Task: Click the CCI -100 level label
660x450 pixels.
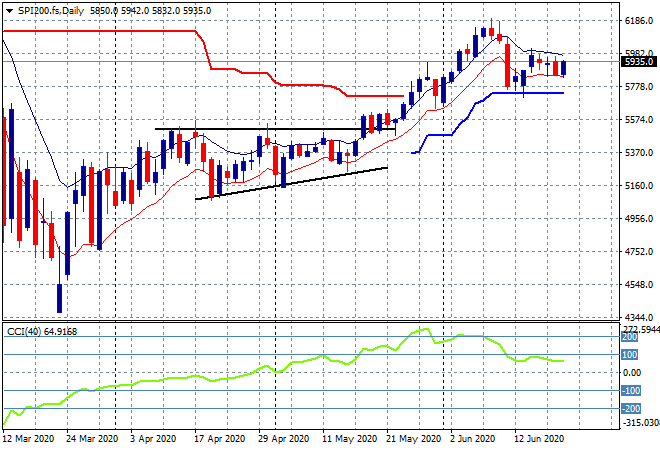Action: pos(631,391)
